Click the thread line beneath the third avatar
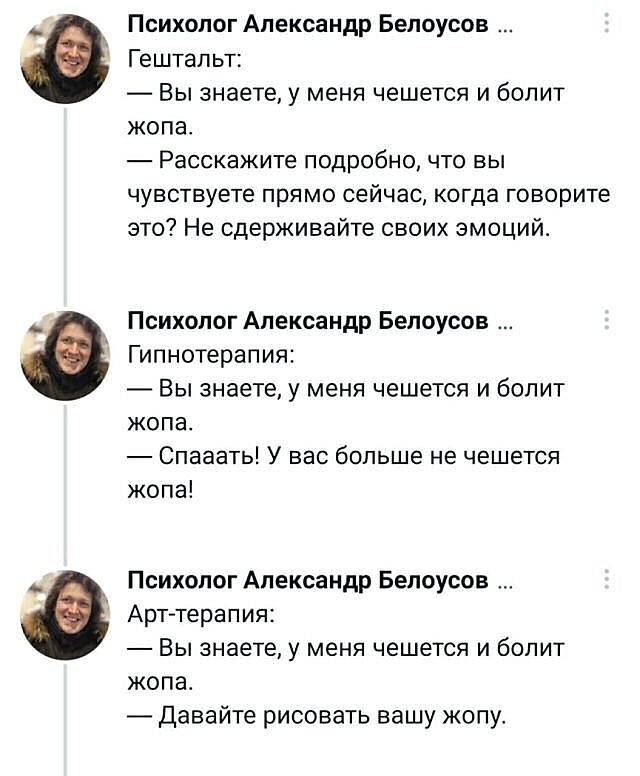The image size is (640, 776). 65,720
